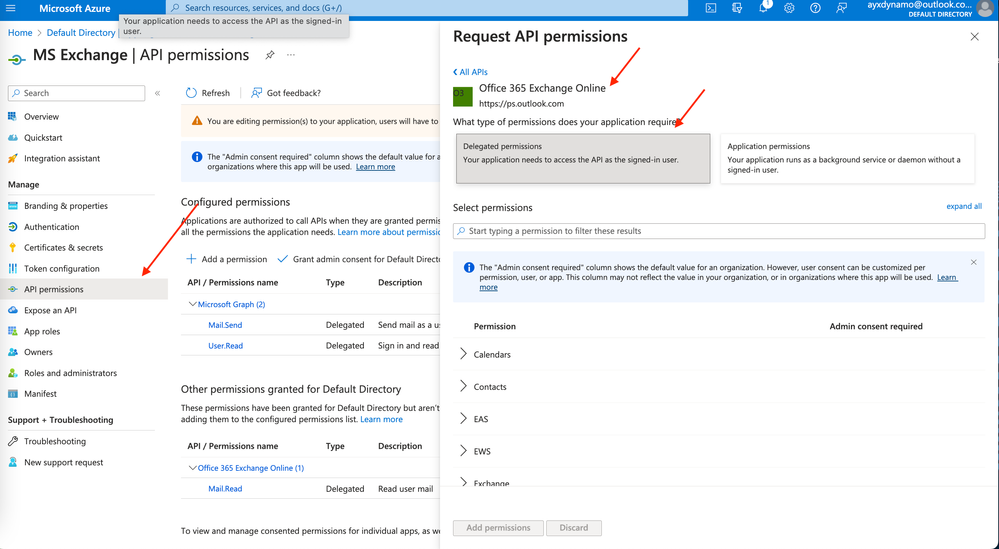Image resolution: width=999 pixels, height=549 pixels.
Task: Click the account avatar in the top right
Action: pyautogui.click(x=985, y=8)
